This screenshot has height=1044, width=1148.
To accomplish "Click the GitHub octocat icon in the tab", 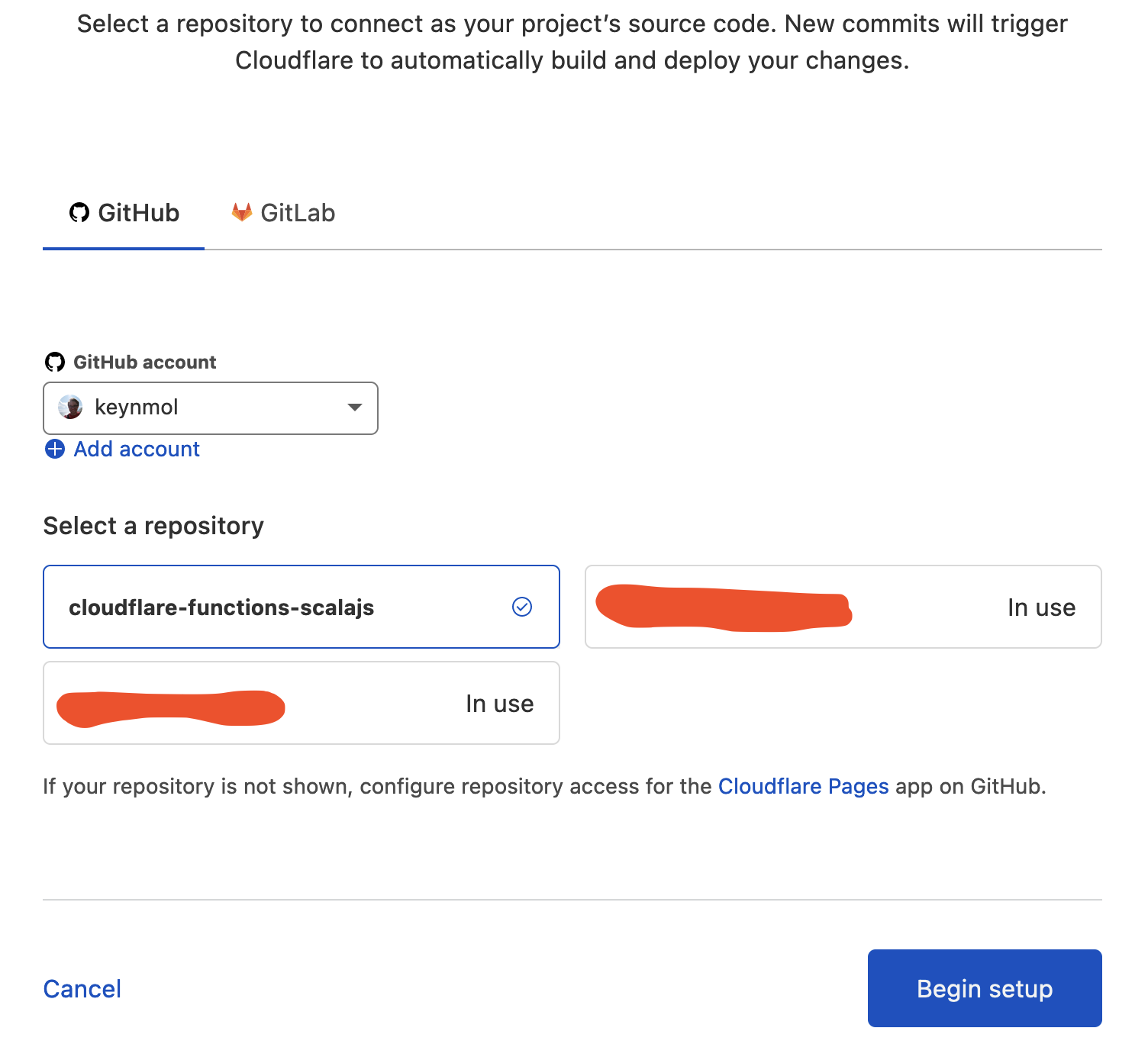I will [79, 213].
